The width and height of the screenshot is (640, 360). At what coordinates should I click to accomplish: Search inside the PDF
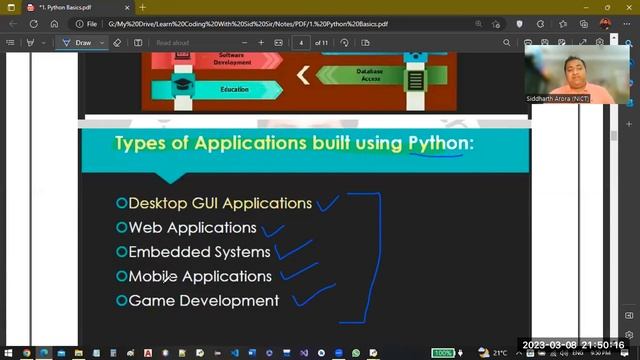pyautogui.click(x=507, y=42)
